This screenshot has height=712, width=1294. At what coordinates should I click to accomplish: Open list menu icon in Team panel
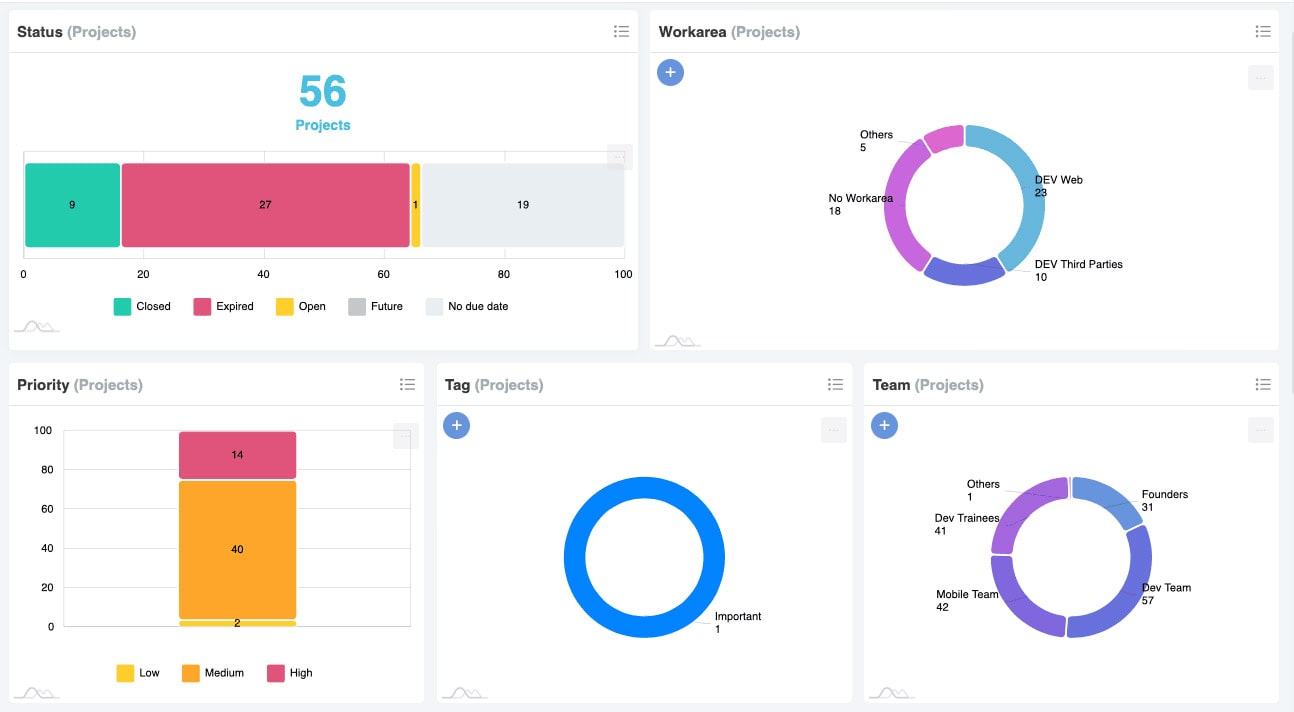pyautogui.click(x=1263, y=385)
